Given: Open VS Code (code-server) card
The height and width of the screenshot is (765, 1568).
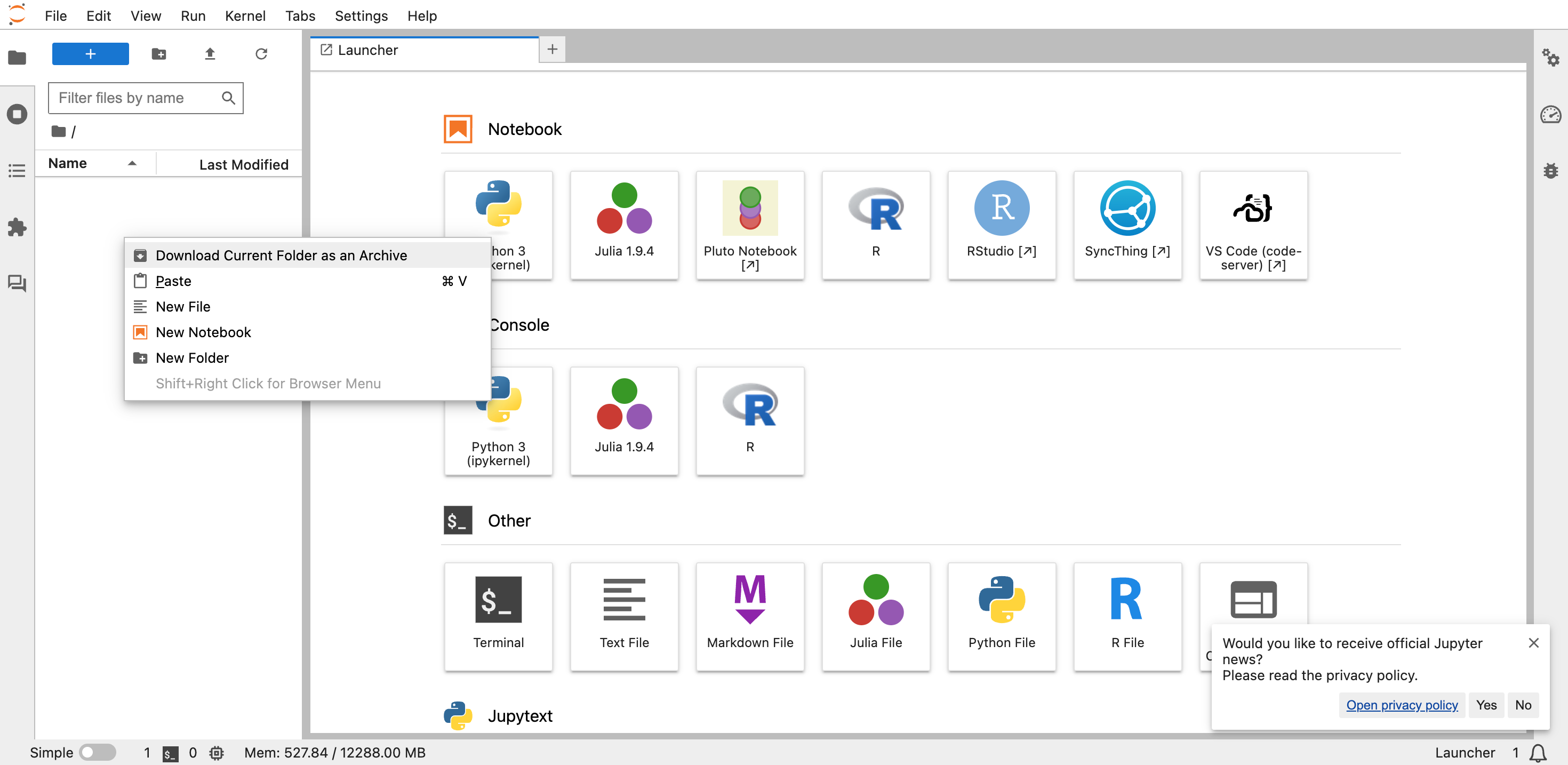Looking at the screenshot, I should click(x=1253, y=225).
